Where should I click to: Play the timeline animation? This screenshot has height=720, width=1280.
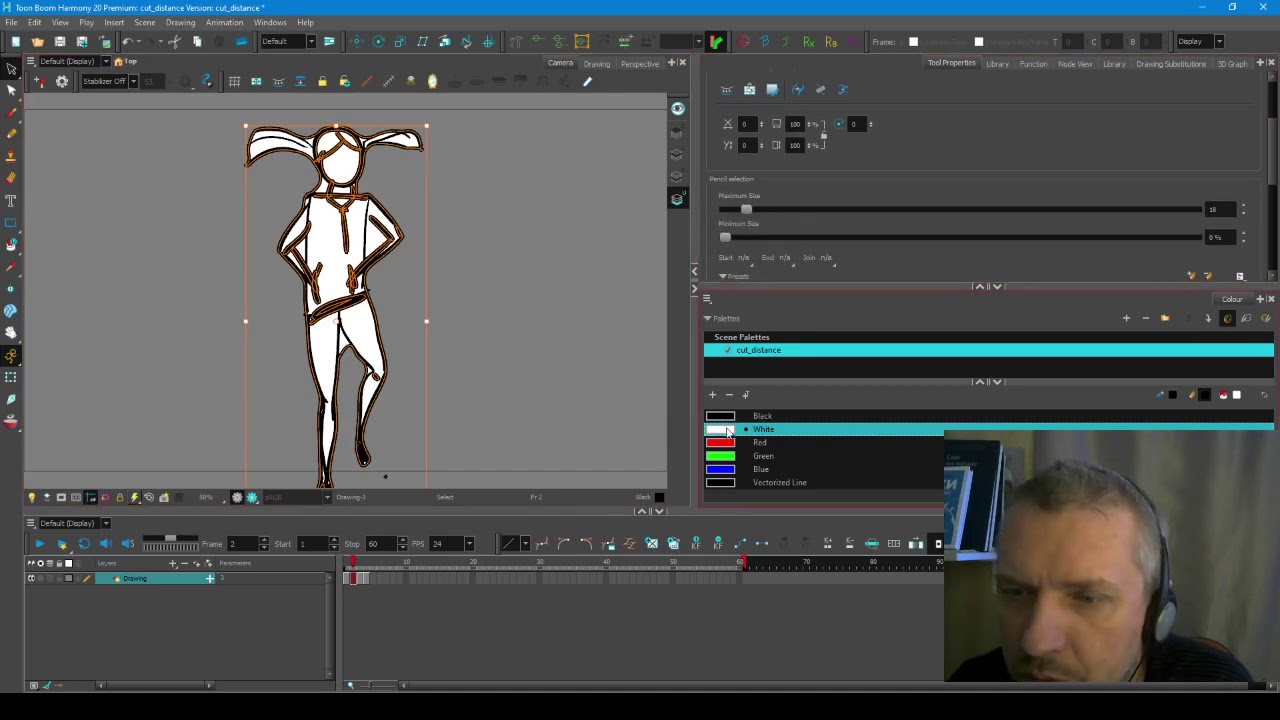pyautogui.click(x=39, y=544)
